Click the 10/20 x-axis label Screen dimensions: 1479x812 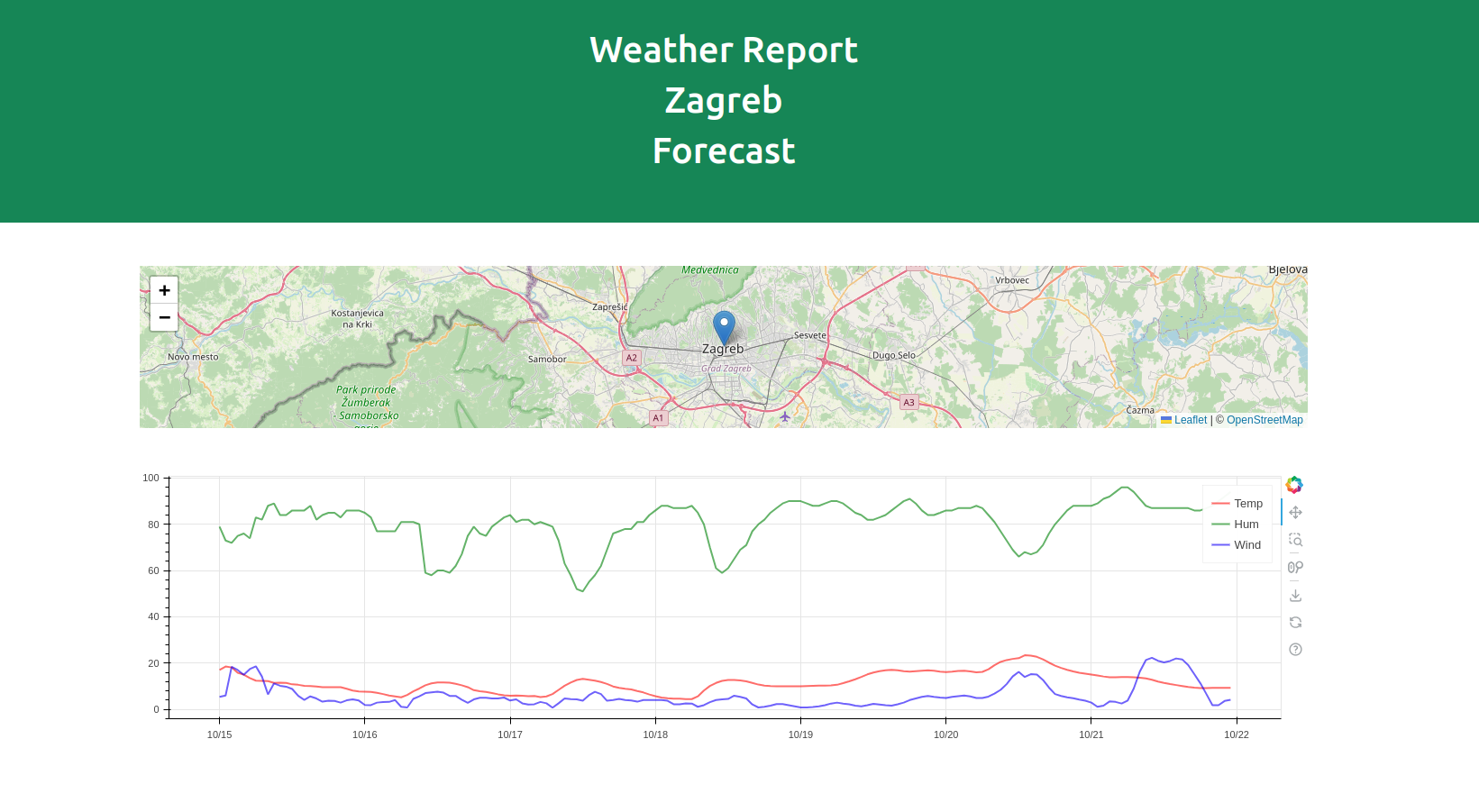pyautogui.click(x=946, y=734)
